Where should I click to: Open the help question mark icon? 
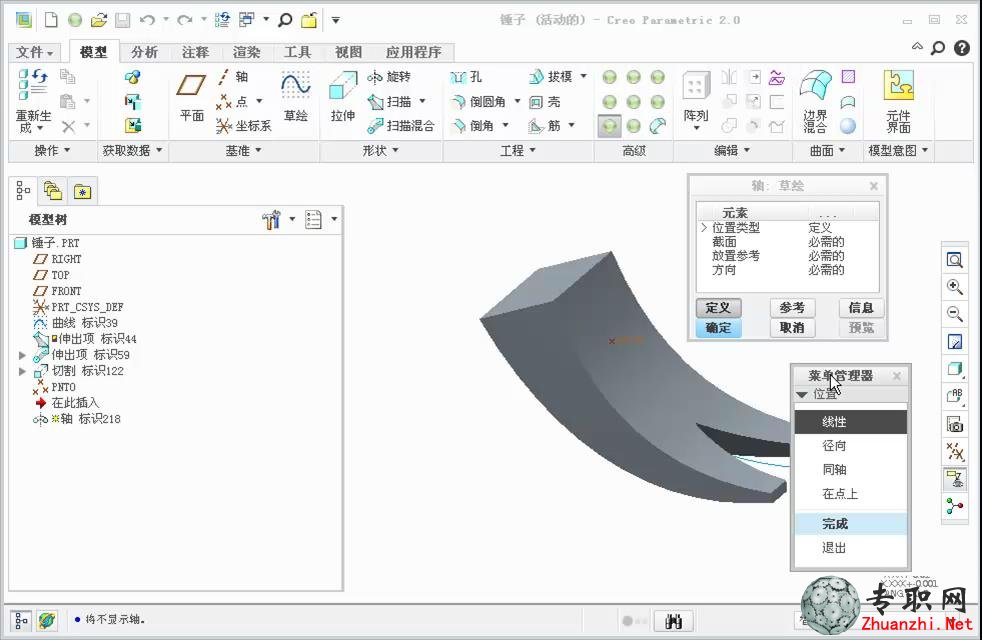coord(962,48)
